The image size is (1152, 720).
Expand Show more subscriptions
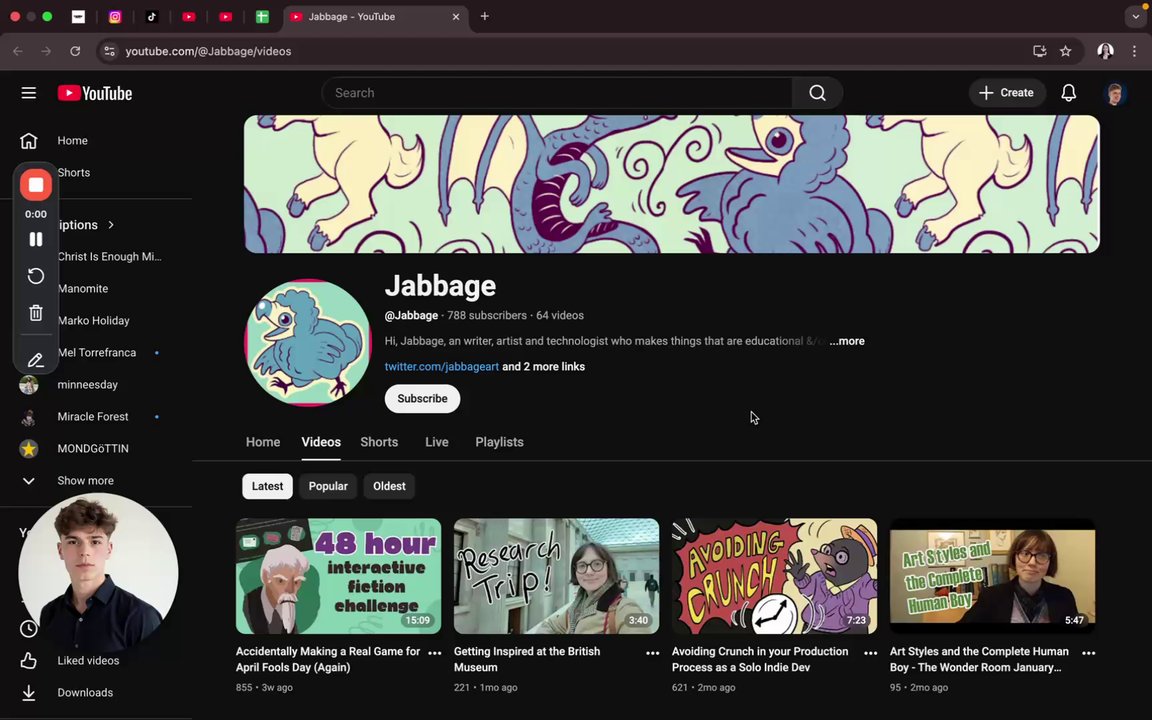tap(85, 480)
